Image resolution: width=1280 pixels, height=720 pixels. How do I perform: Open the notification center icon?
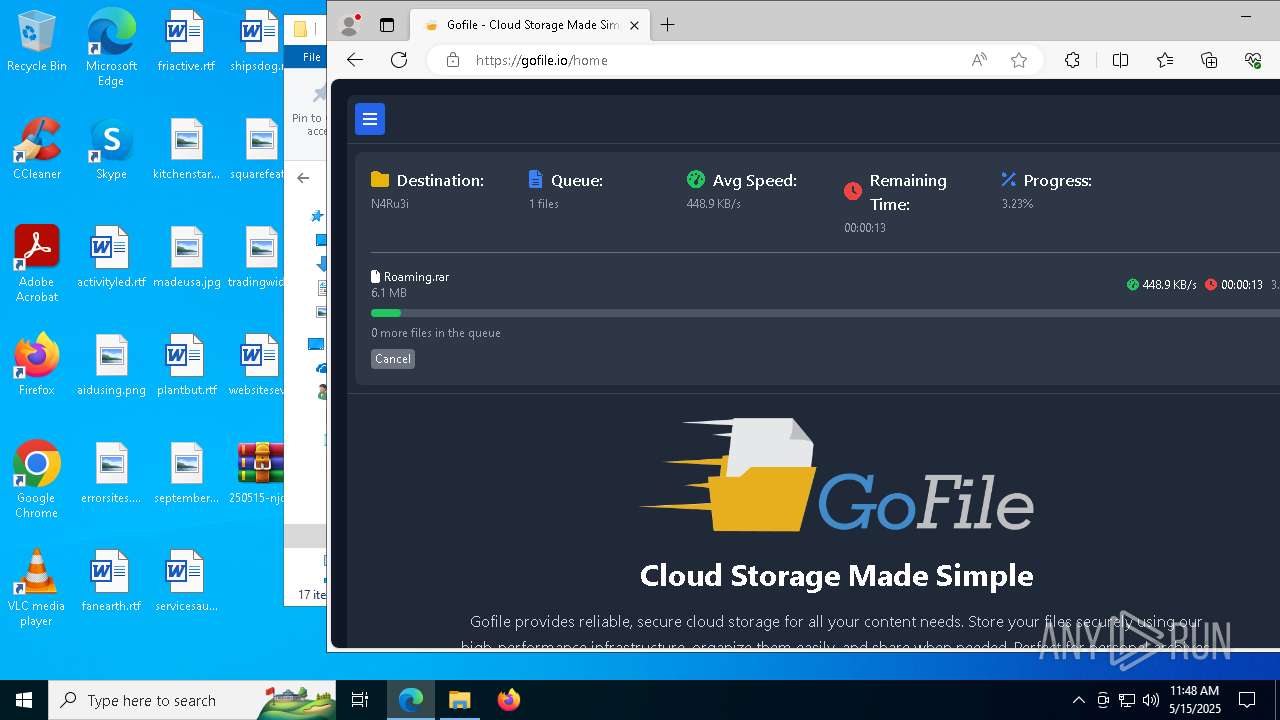pos(1247,700)
